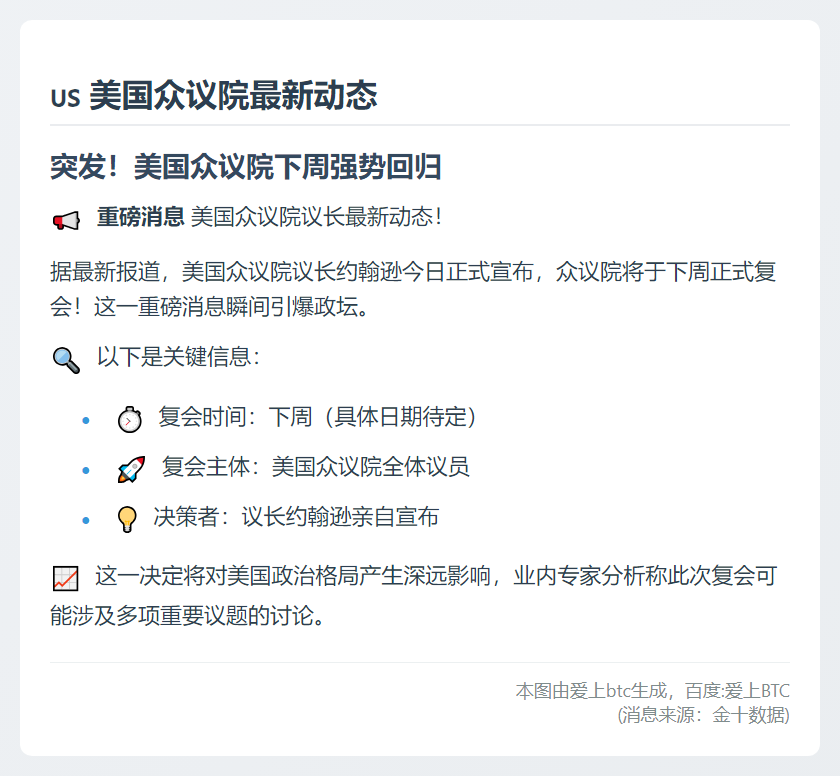Click the light bulb emoji icon

pos(127,519)
